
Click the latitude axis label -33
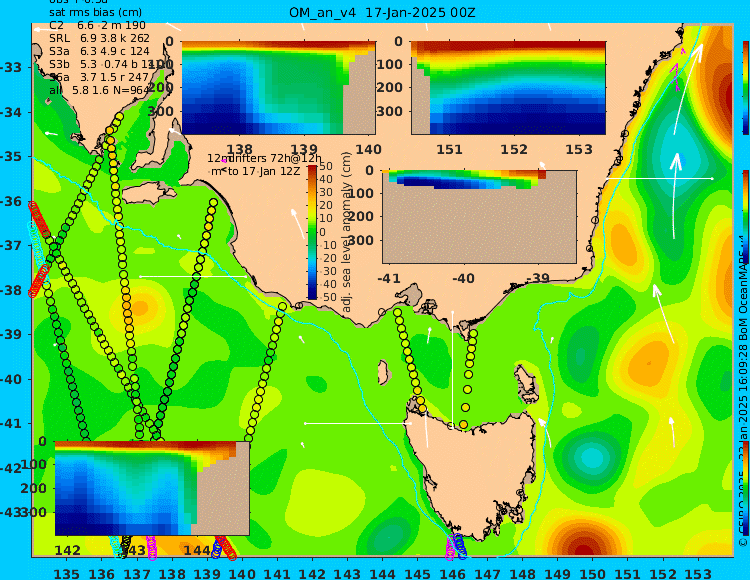click(x=11, y=67)
